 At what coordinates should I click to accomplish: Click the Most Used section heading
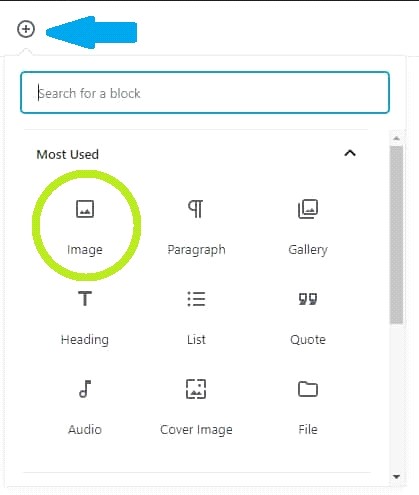[68, 154]
